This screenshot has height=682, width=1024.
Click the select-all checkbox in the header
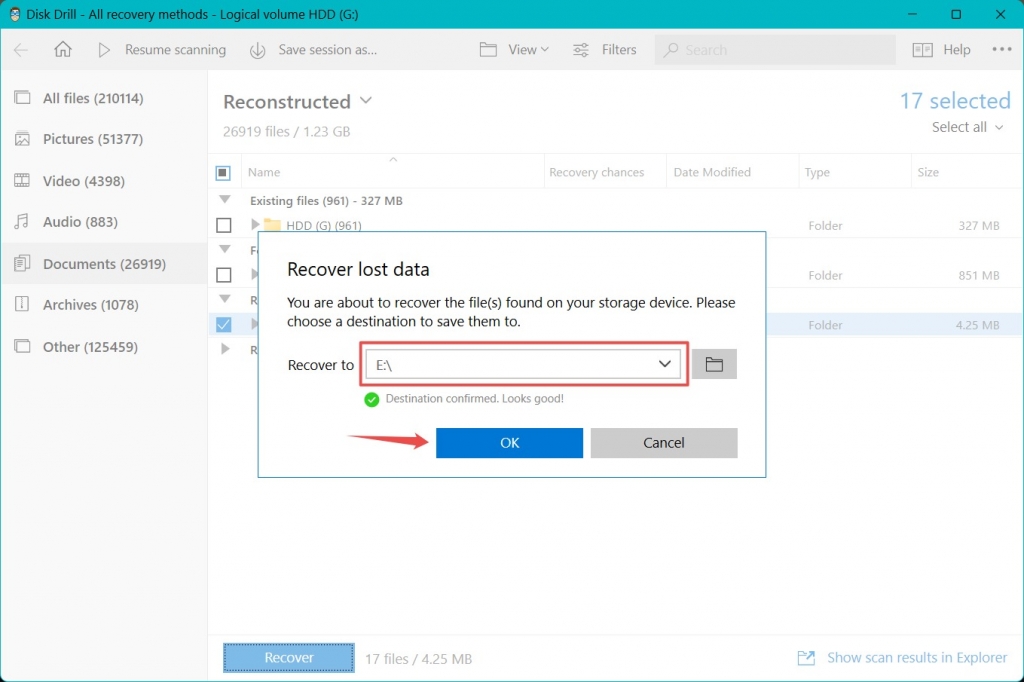(224, 171)
